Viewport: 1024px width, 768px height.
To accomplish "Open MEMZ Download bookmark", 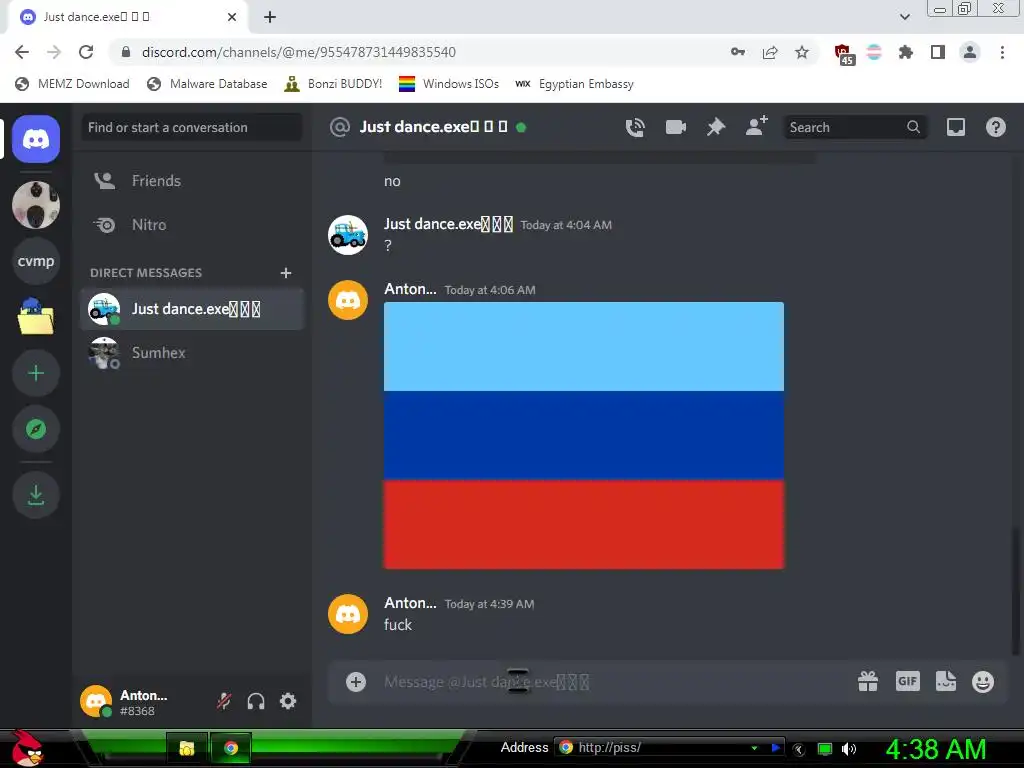I will point(72,84).
